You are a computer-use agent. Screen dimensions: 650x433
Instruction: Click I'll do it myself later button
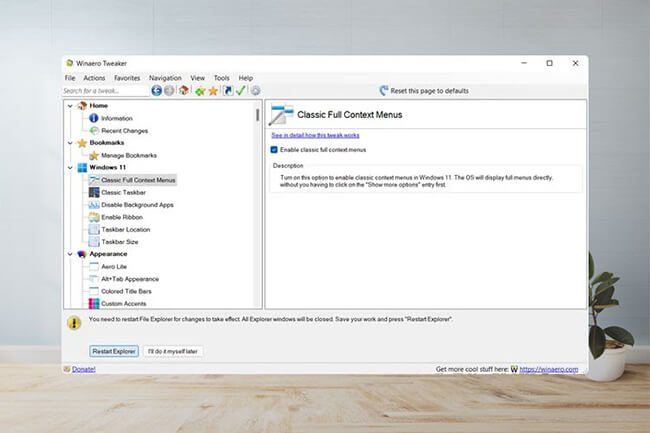[173, 351]
